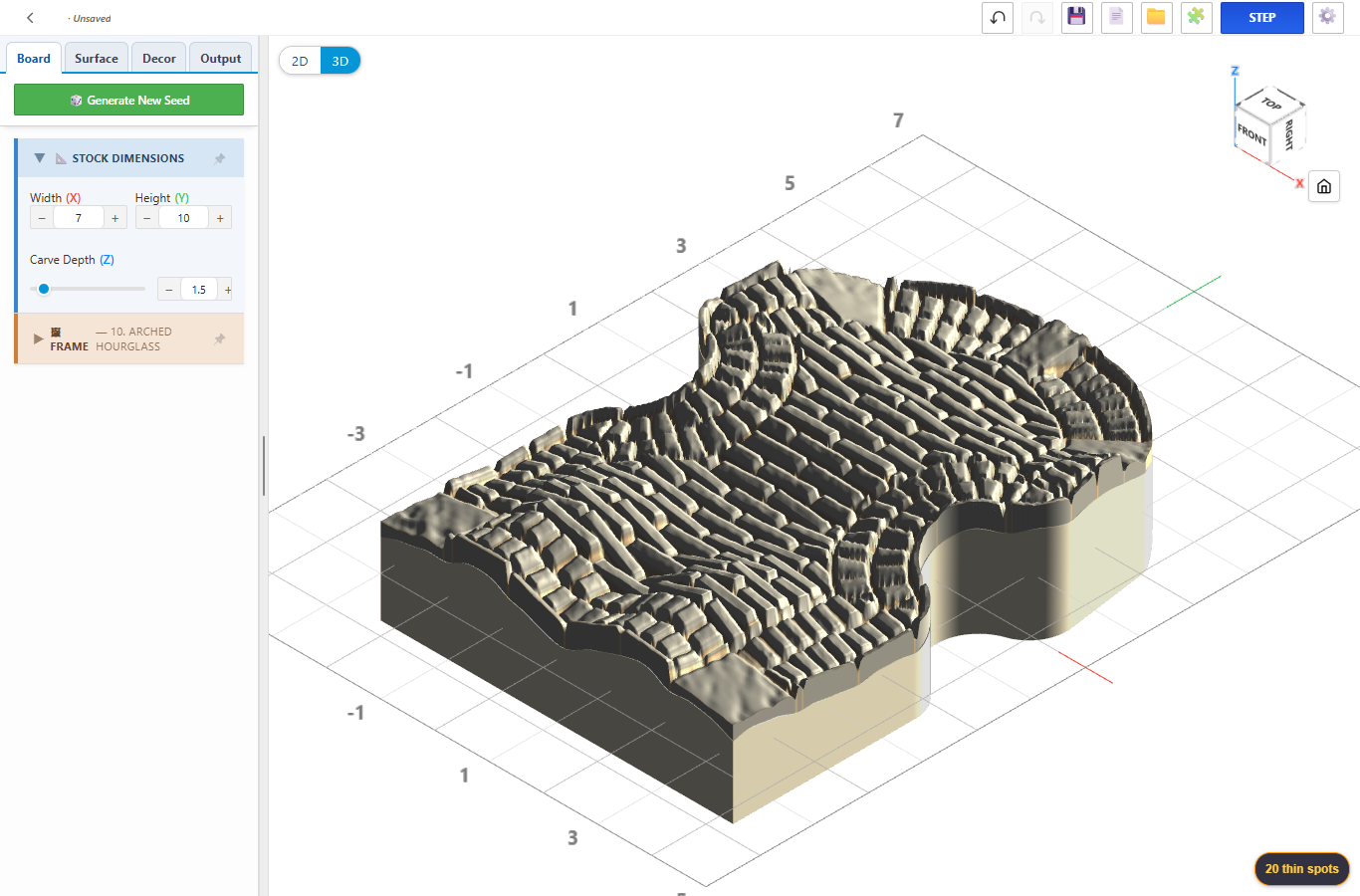Export the model with the STEP button
The image size is (1360, 896).
[x=1262, y=18]
